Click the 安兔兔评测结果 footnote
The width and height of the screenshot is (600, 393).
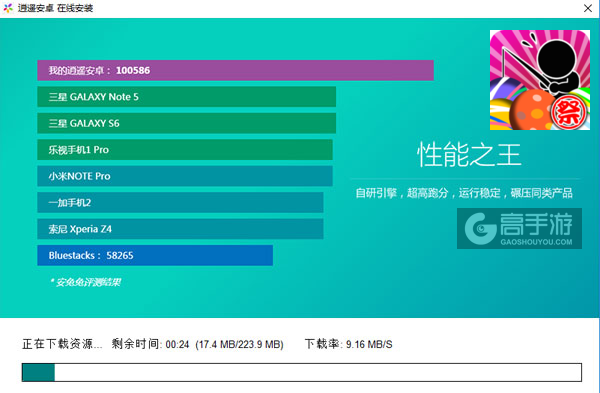pos(85,282)
